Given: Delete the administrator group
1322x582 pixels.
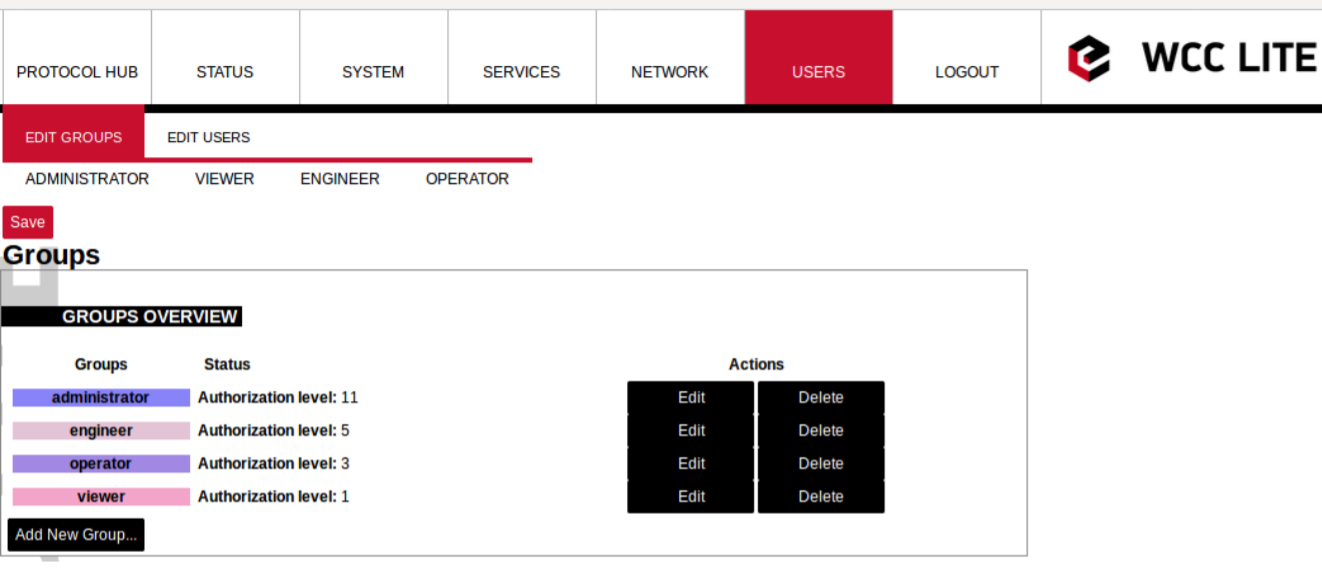Looking at the screenshot, I should (x=821, y=397).
